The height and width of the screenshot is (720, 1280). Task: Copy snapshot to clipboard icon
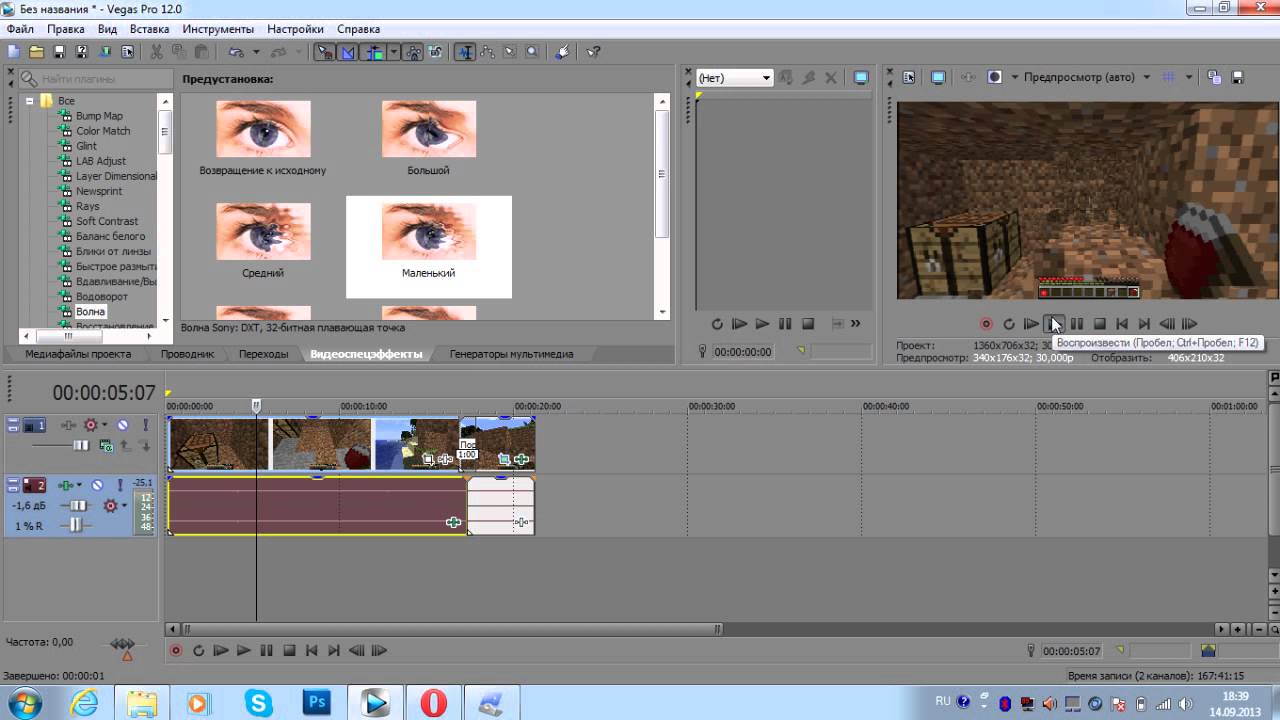pos(1214,77)
